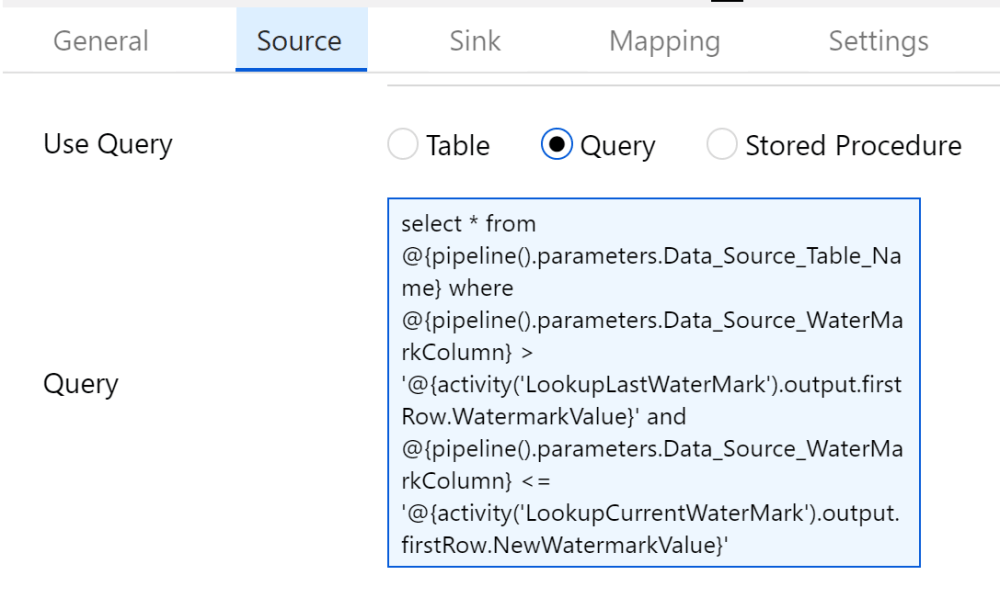Switch to the Sink tab
This screenshot has height=598, width=1000.
pyautogui.click(x=475, y=41)
